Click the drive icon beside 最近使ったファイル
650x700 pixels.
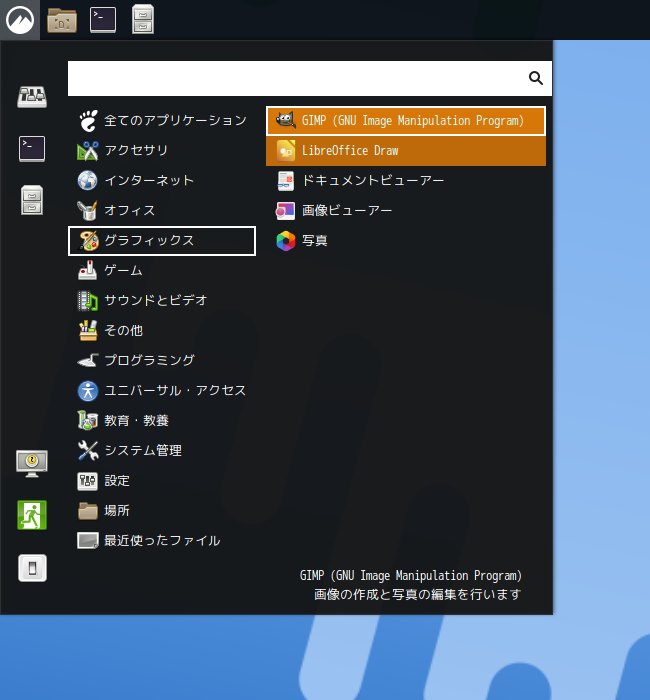coord(88,541)
